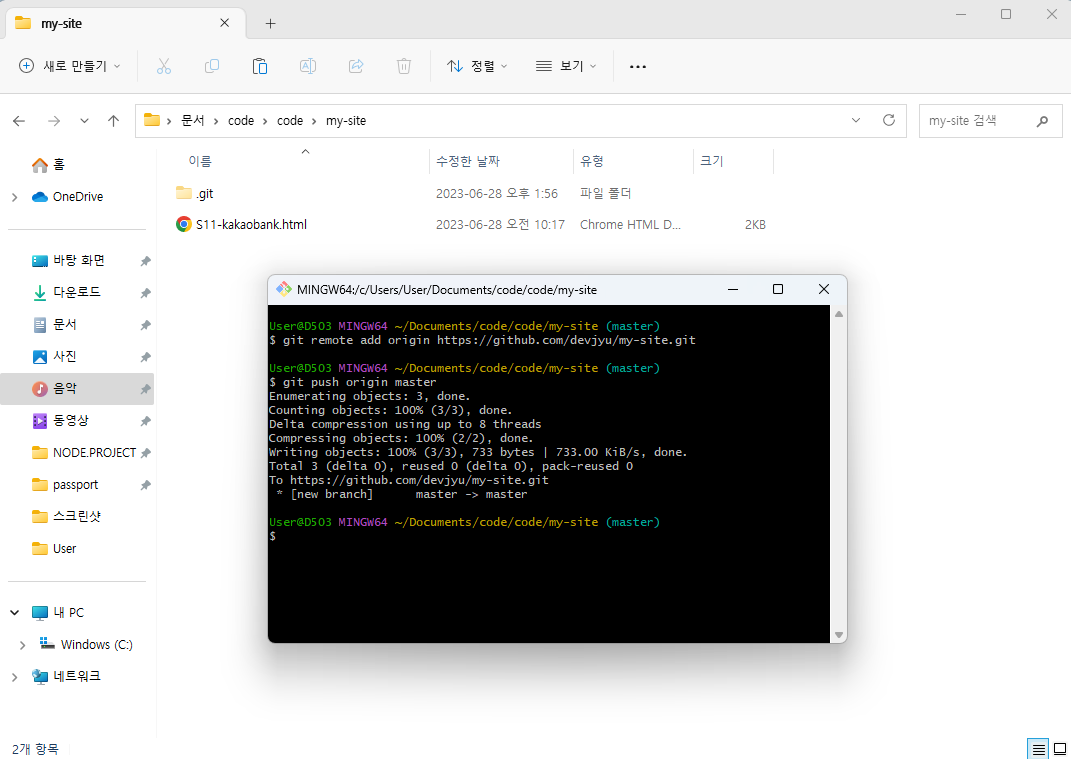Sort by 이름 column header
Image resolution: width=1071 pixels, height=759 pixels.
[200, 161]
